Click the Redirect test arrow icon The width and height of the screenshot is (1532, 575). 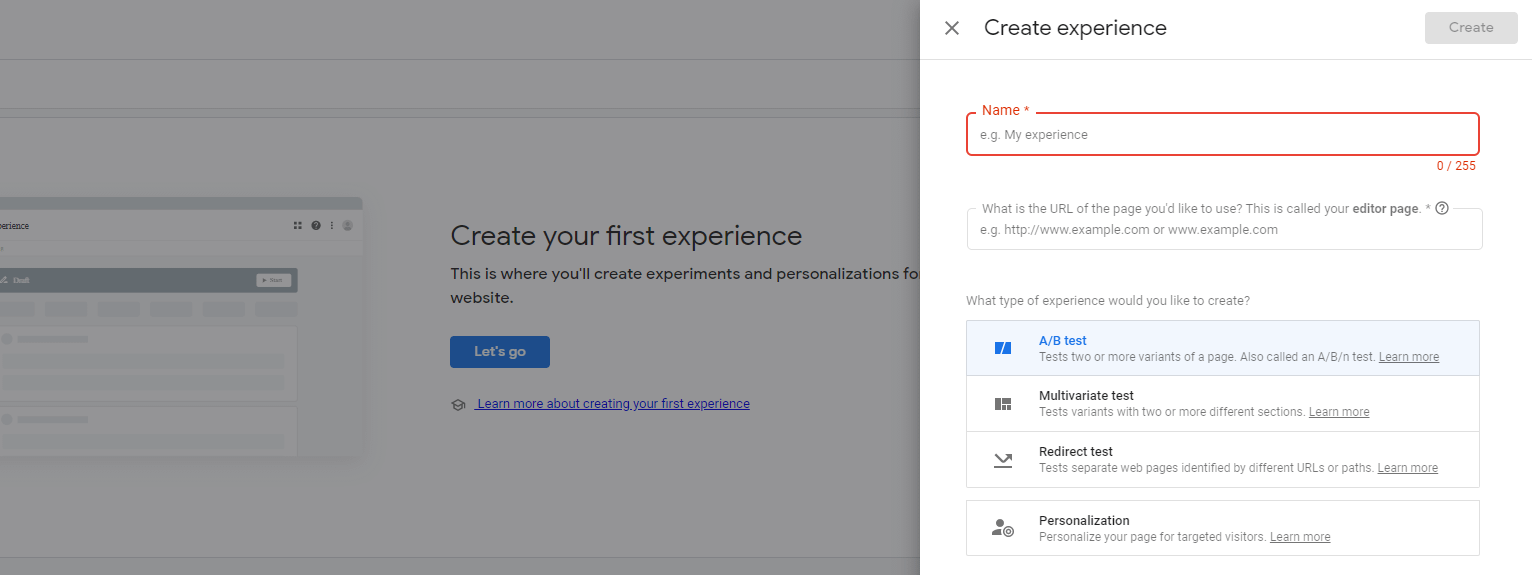pyautogui.click(x=1003, y=460)
